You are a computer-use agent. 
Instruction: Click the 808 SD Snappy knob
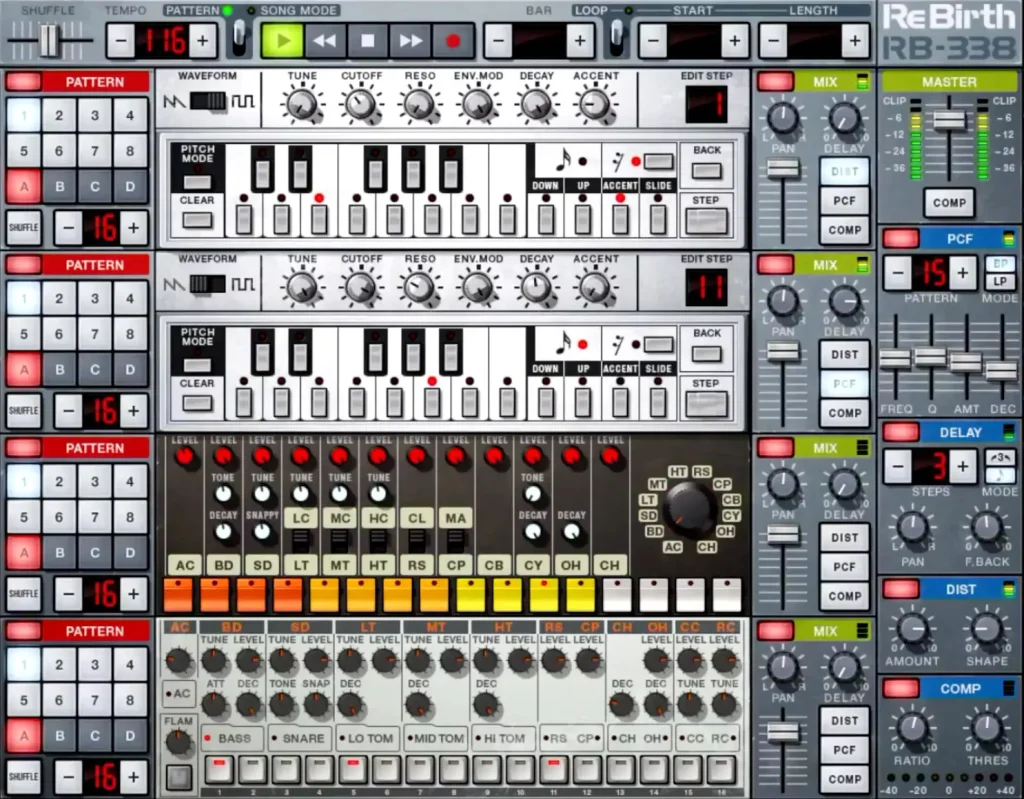coord(262,532)
